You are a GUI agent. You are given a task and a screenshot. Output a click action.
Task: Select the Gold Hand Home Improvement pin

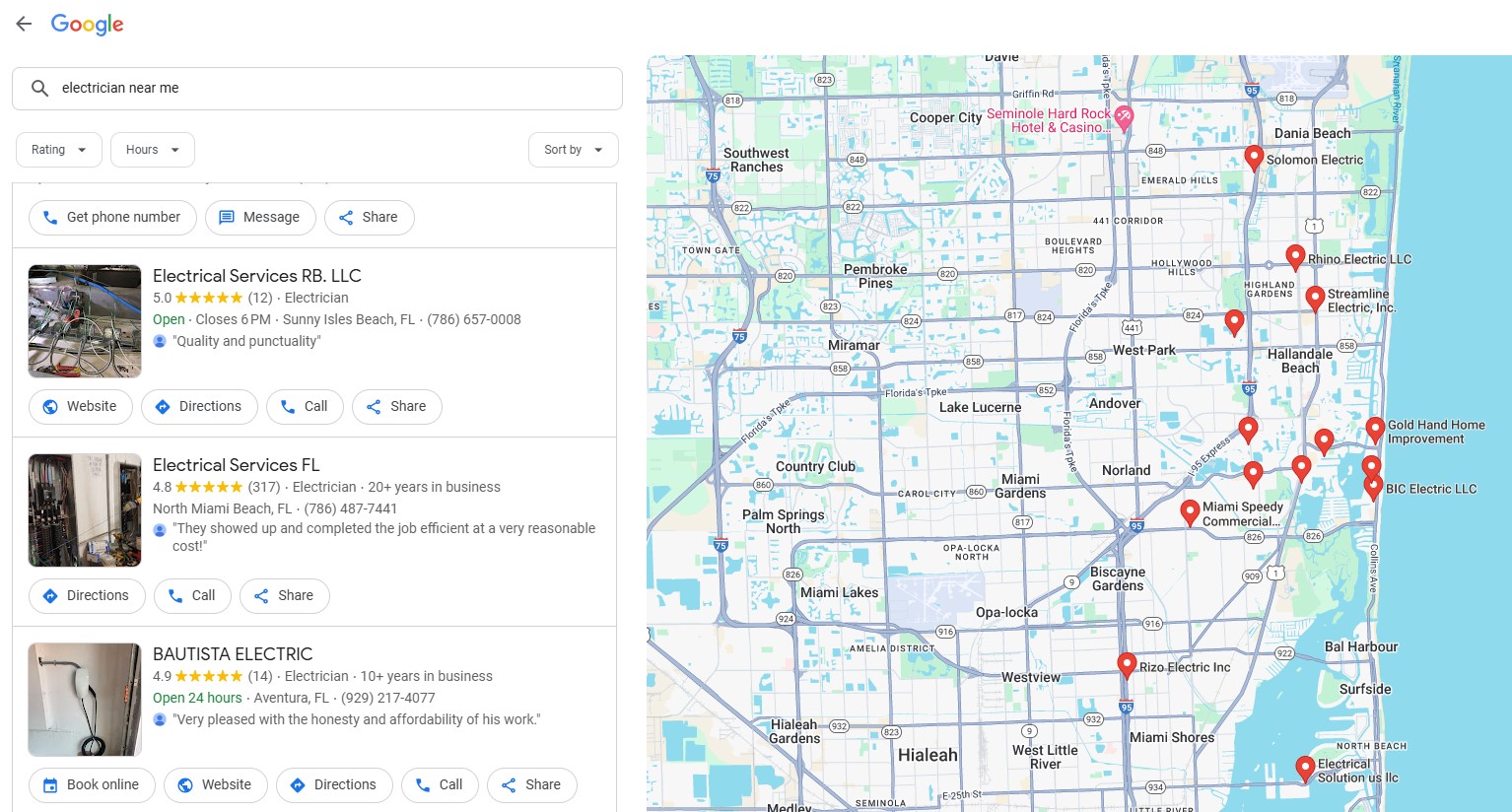[x=1375, y=430]
